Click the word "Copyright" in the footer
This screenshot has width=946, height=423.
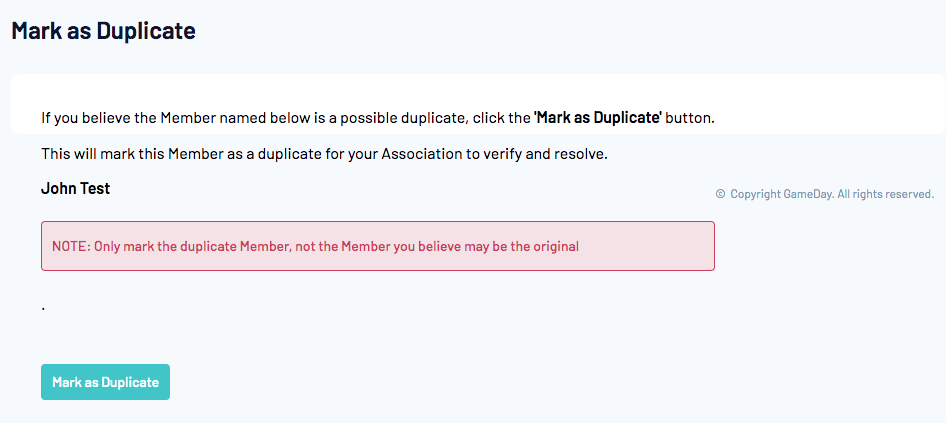755,194
